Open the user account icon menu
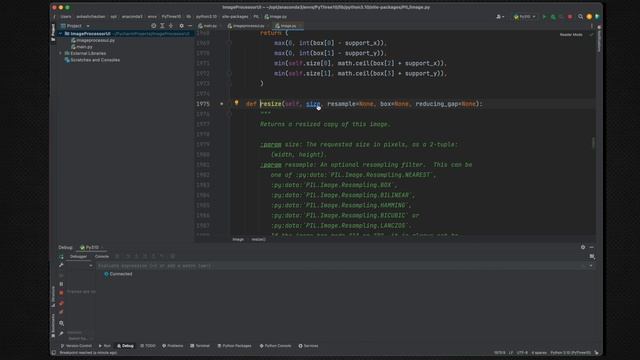This screenshot has height=360, width=640. [500, 17]
